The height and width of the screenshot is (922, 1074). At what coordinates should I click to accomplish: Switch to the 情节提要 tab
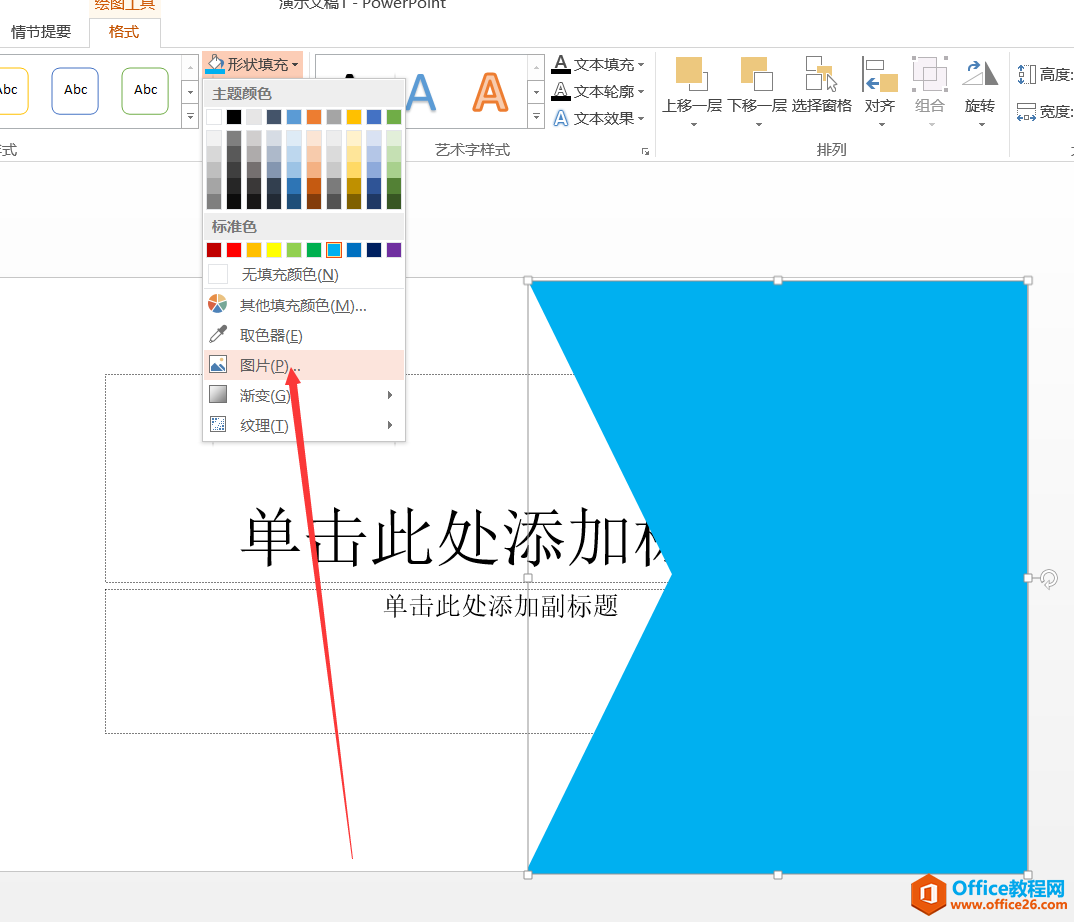[x=40, y=31]
